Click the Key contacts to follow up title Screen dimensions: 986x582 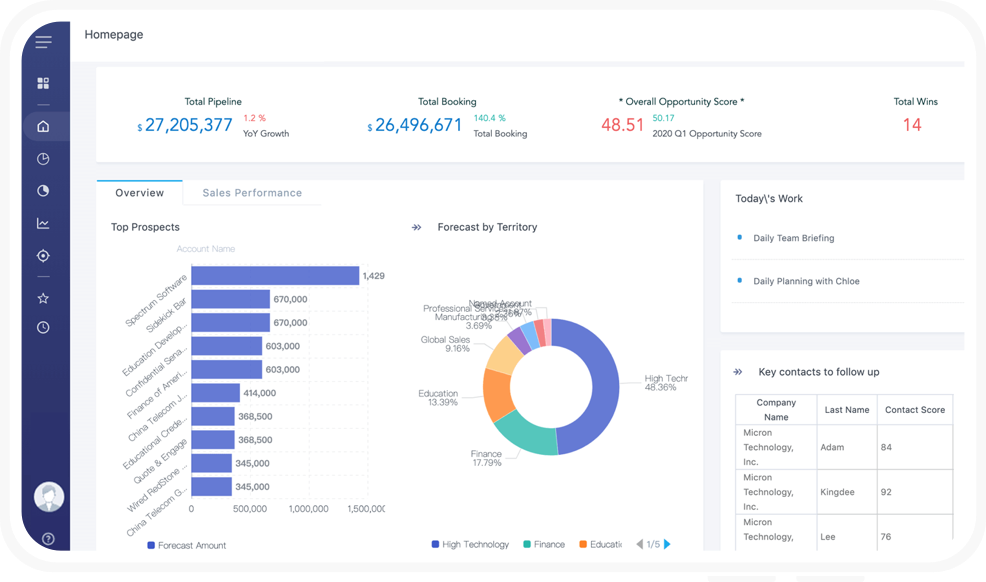click(819, 372)
